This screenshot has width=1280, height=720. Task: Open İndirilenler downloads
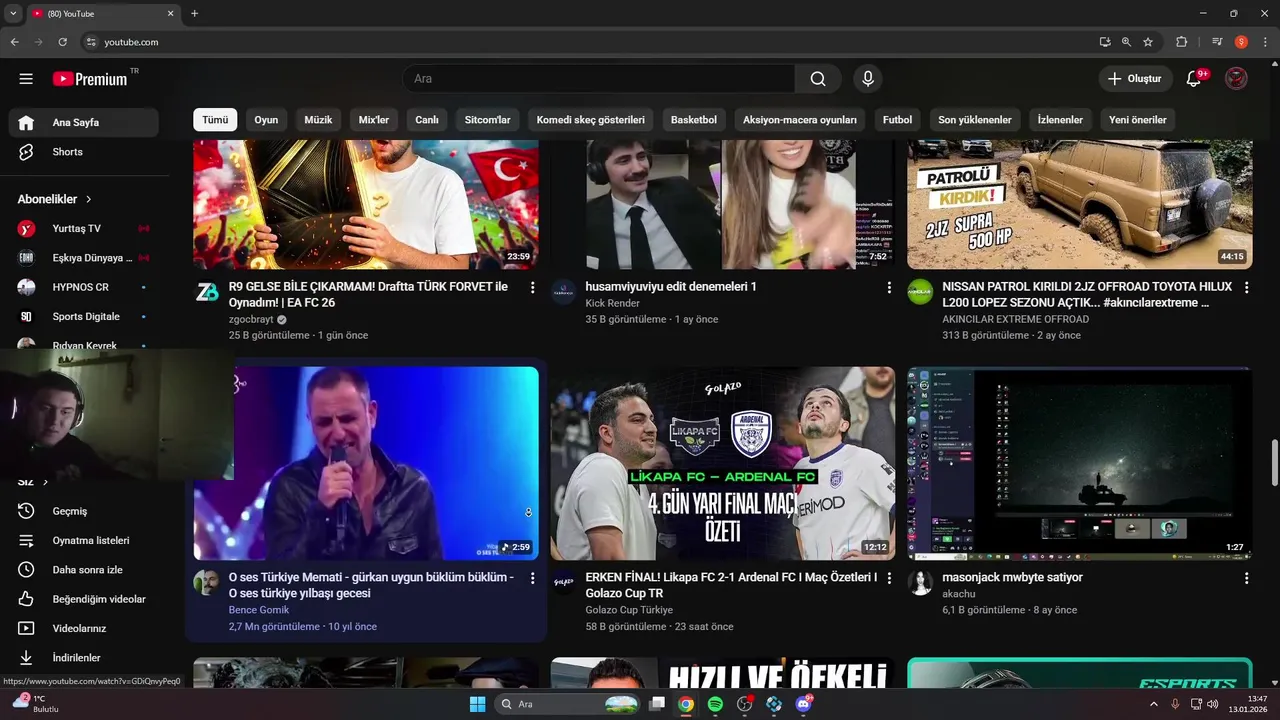tap(84, 658)
